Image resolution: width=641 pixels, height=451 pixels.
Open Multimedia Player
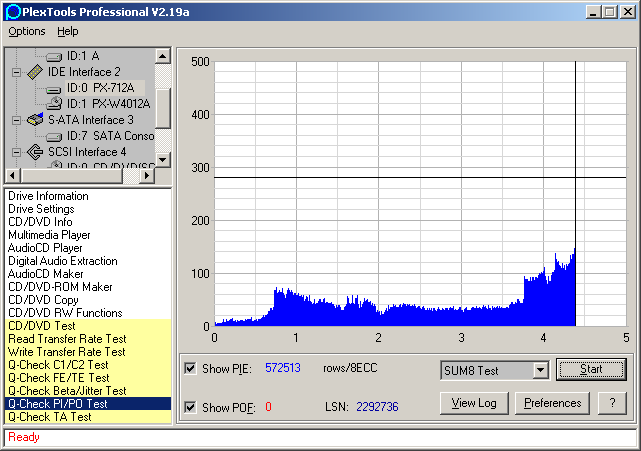coord(88,235)
